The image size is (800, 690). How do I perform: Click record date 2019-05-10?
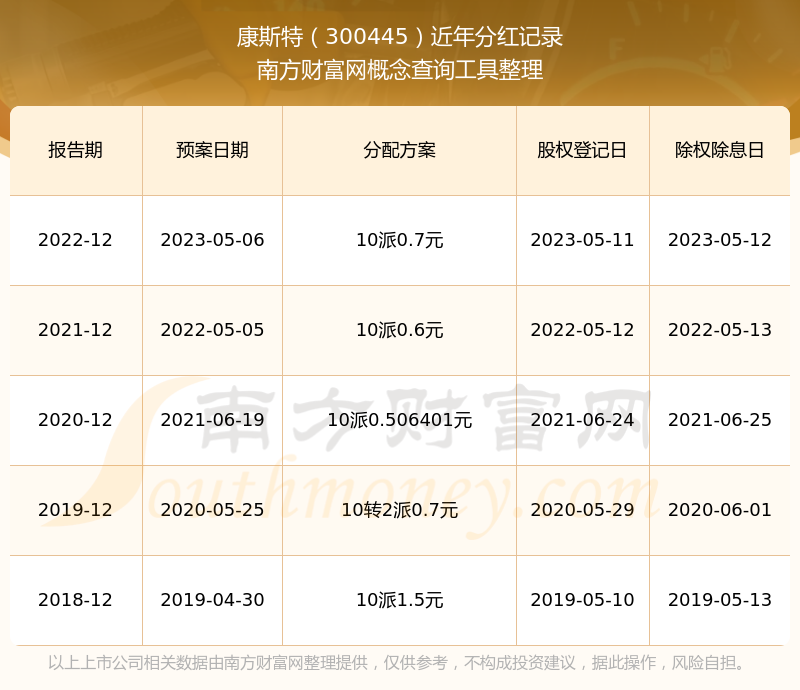click(x=582, y=600)
